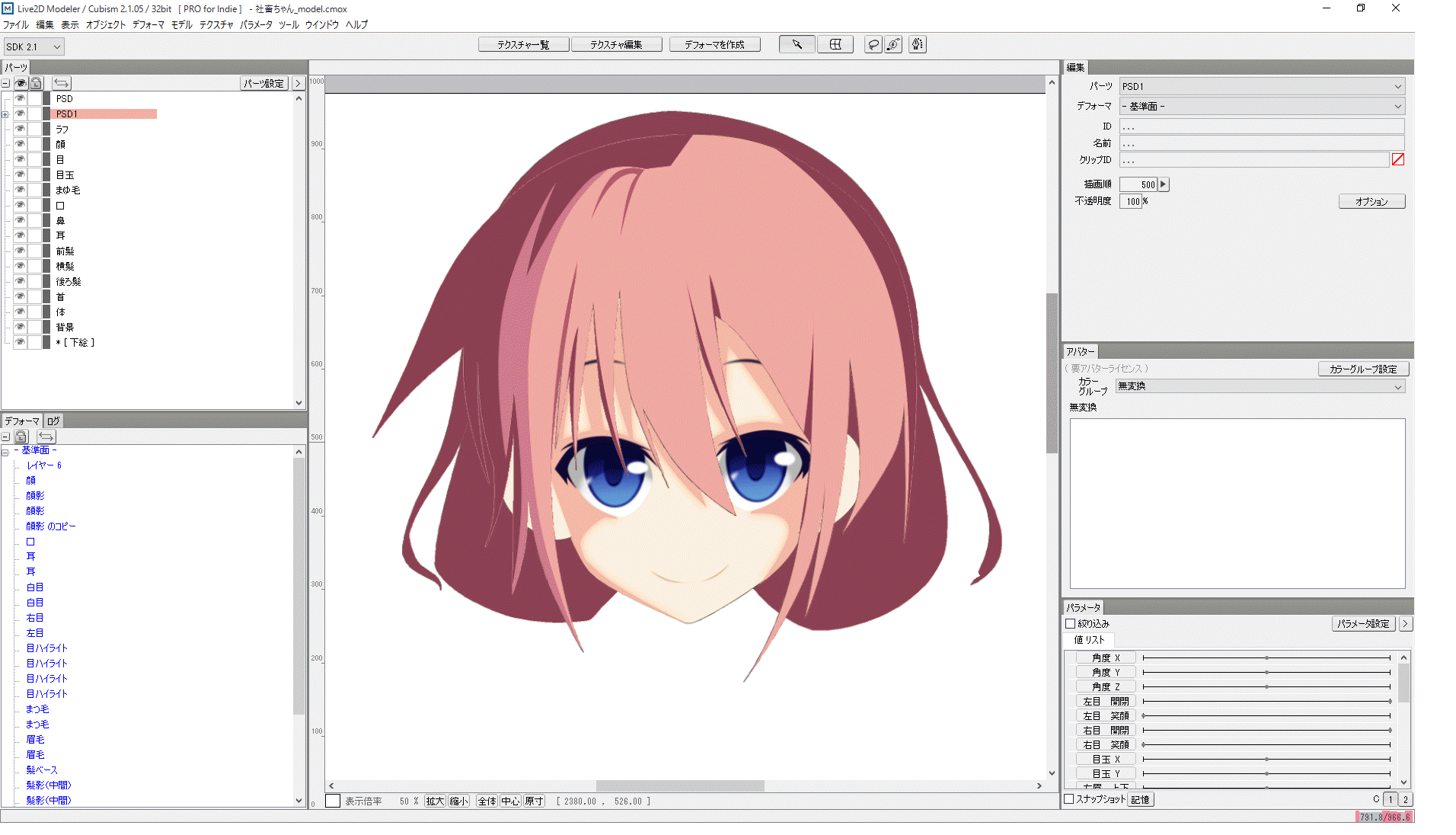Select the 髪ベース deformer tree item
Viewport: 1456px width, 835px height.
pos(42,769)
